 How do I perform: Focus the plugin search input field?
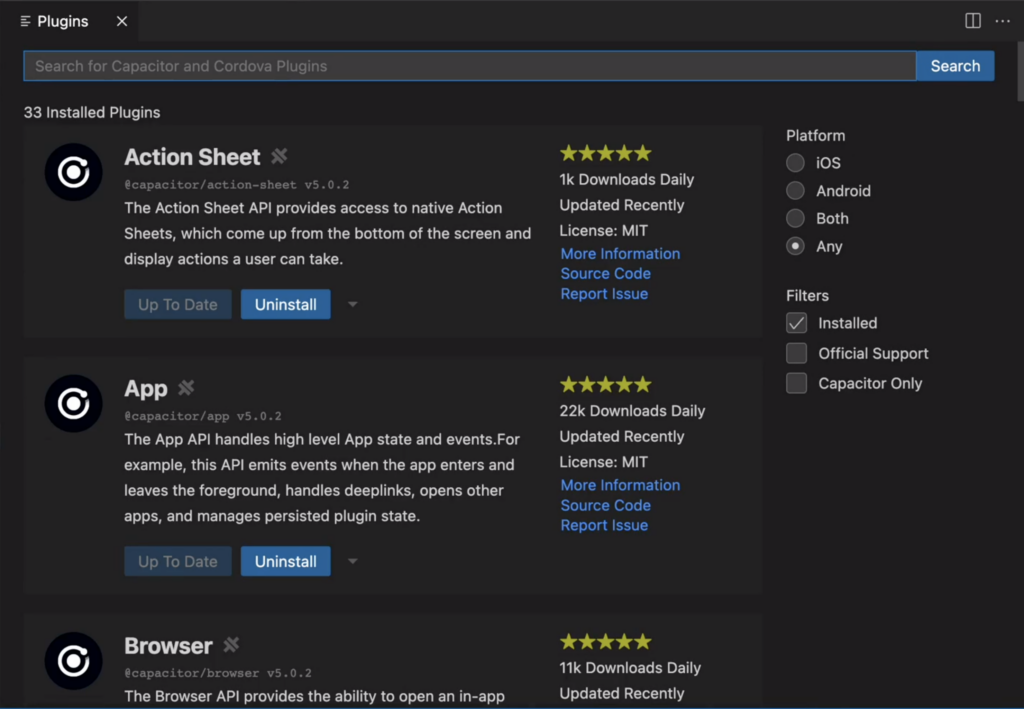coord(469,66)
